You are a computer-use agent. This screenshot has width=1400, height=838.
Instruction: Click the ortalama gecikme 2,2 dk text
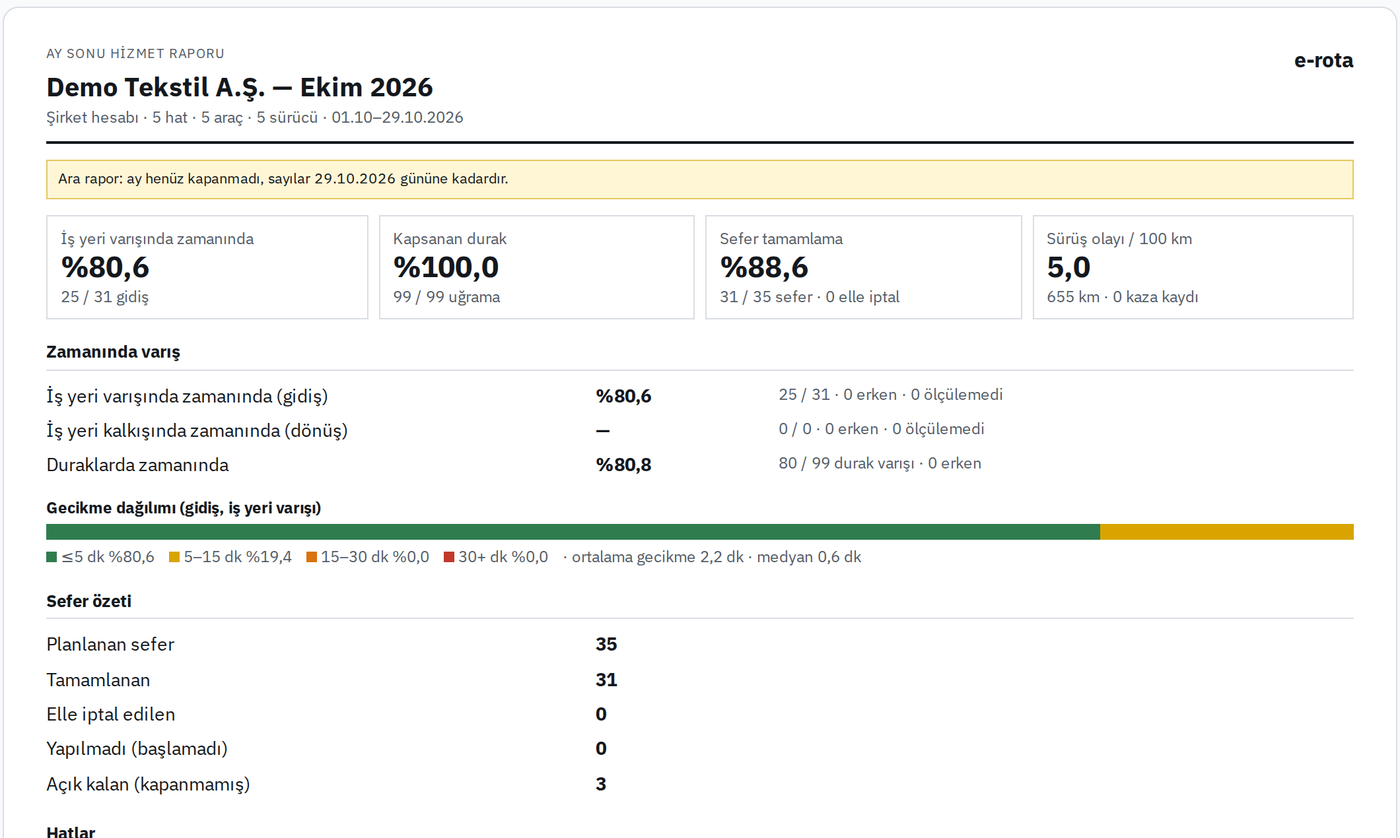pos(657,557)
